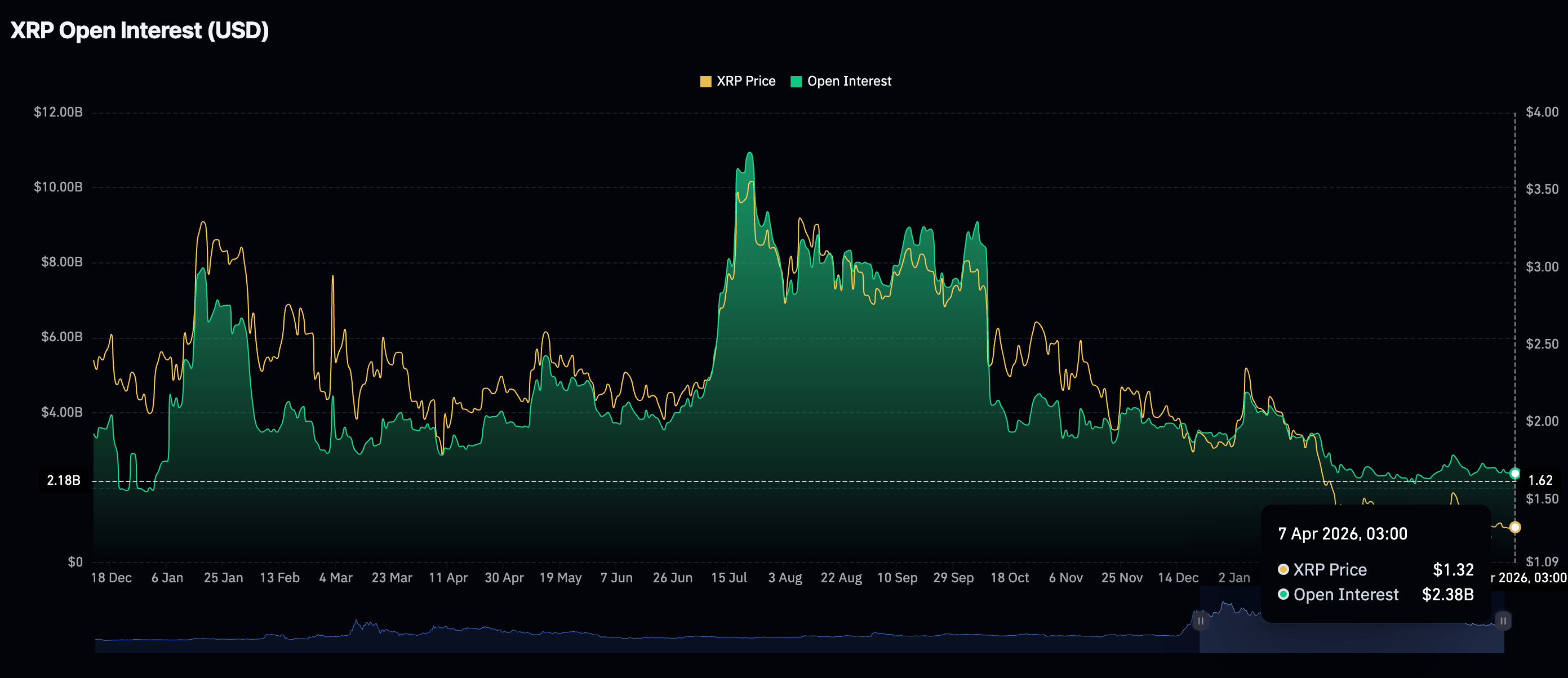Screen dimensions: 1568x678
Task: Click the 15 Jul date on x-axis
Action: [729, 578]
